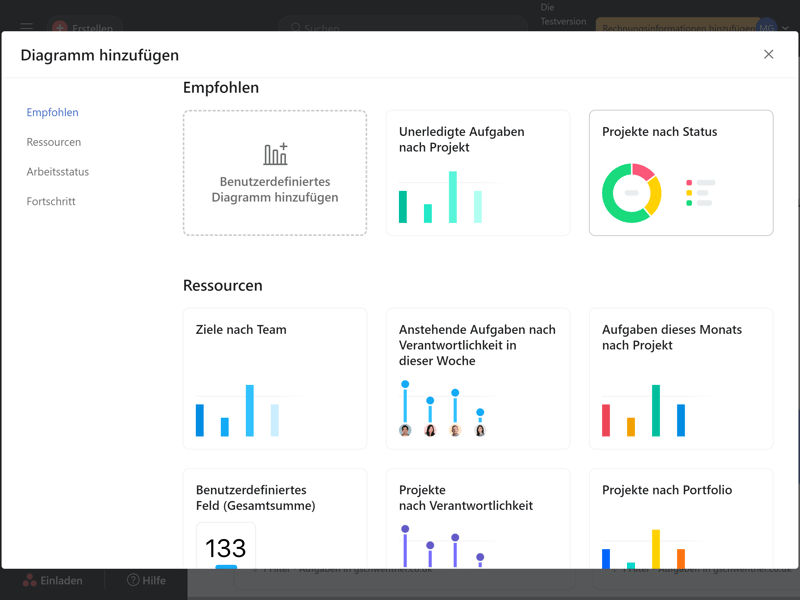
Task: Pick Aufgaben dieses Monats nach Projekt
Action: pyautogui.click(x=681, y=378)
